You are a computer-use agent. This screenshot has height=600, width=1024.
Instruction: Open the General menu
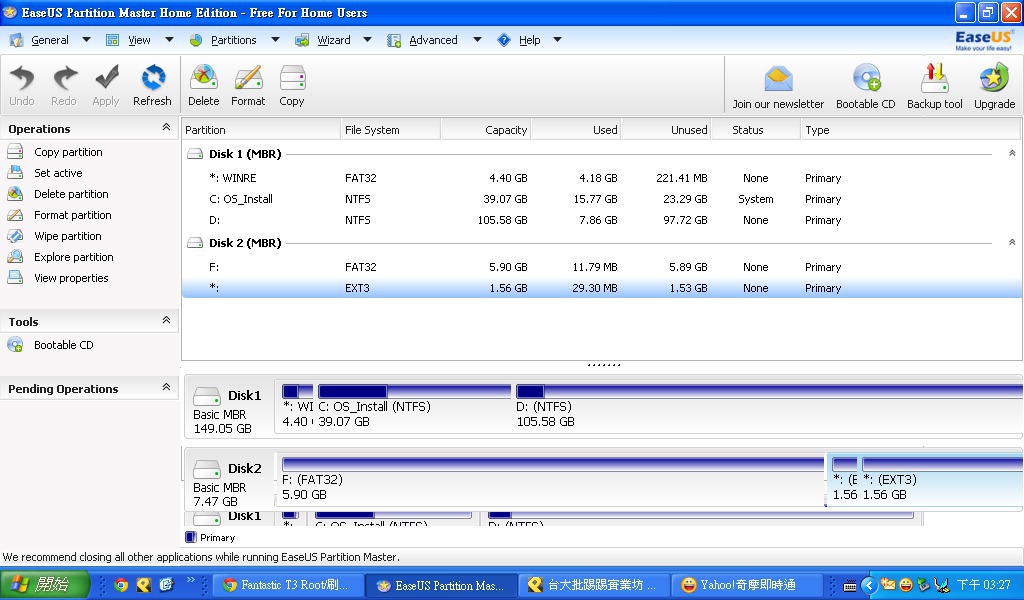(50, 40)
